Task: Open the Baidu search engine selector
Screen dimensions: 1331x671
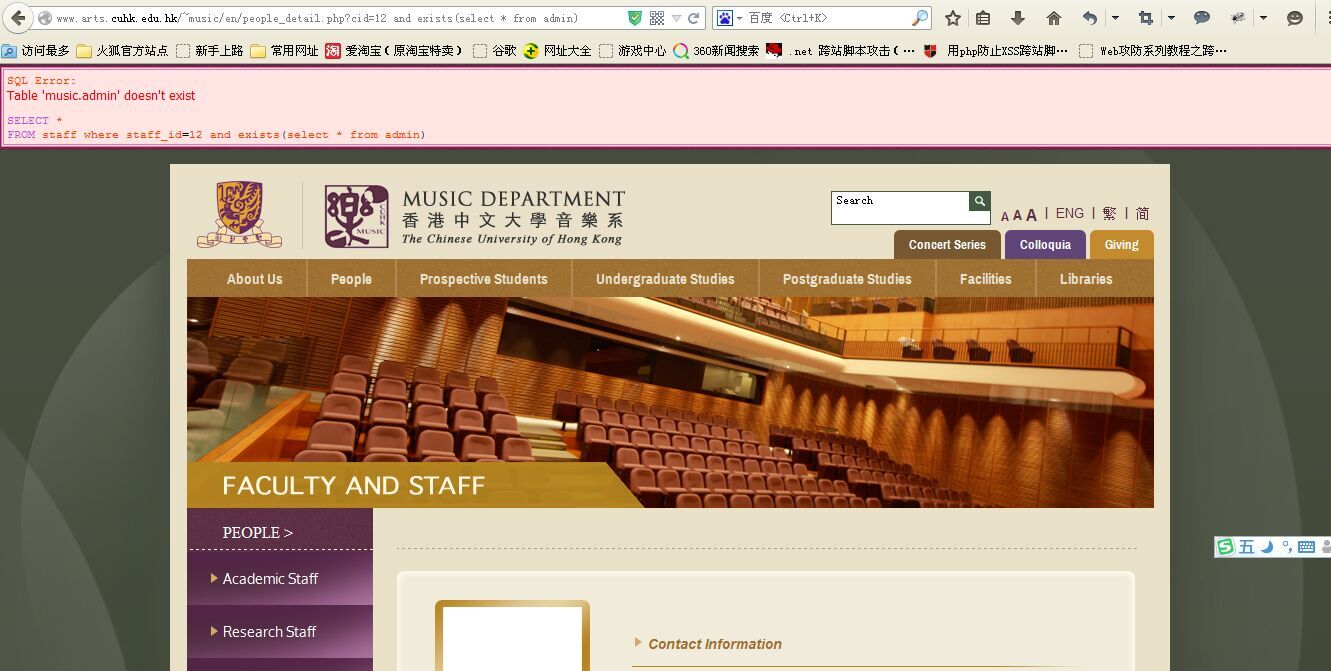Action: [x=730, y=18]
